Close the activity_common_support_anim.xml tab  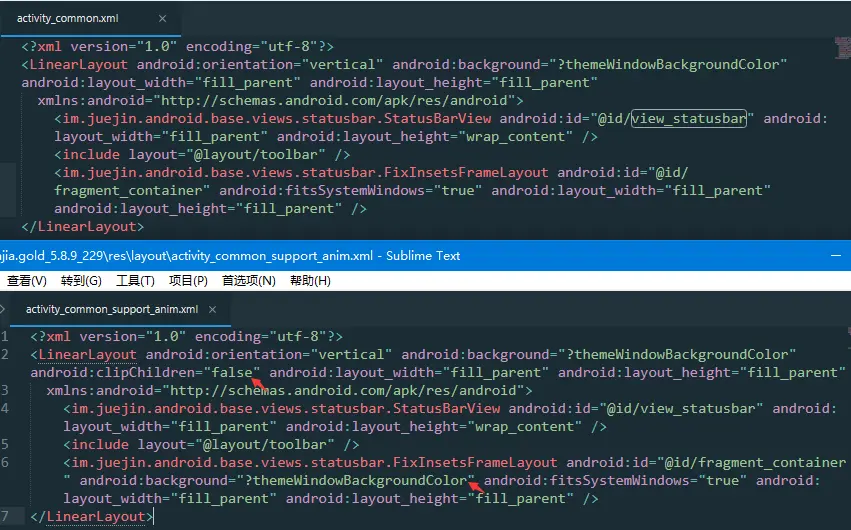(213, 309)
